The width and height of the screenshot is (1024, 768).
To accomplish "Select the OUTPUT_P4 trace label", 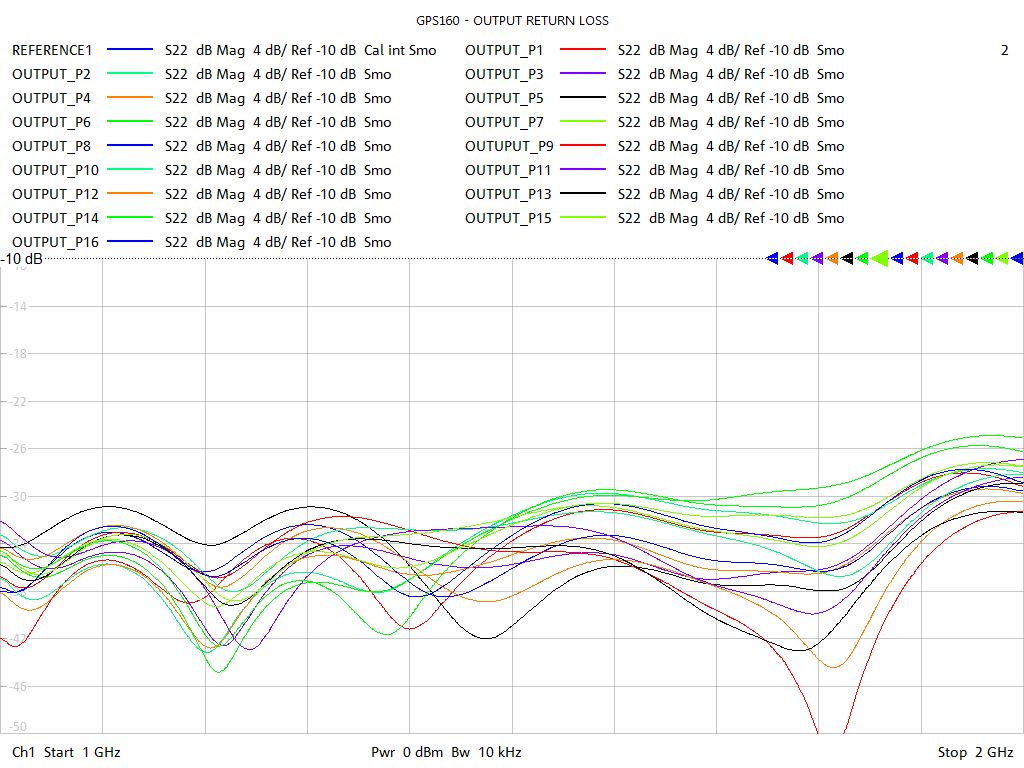I will click(52, 99).
